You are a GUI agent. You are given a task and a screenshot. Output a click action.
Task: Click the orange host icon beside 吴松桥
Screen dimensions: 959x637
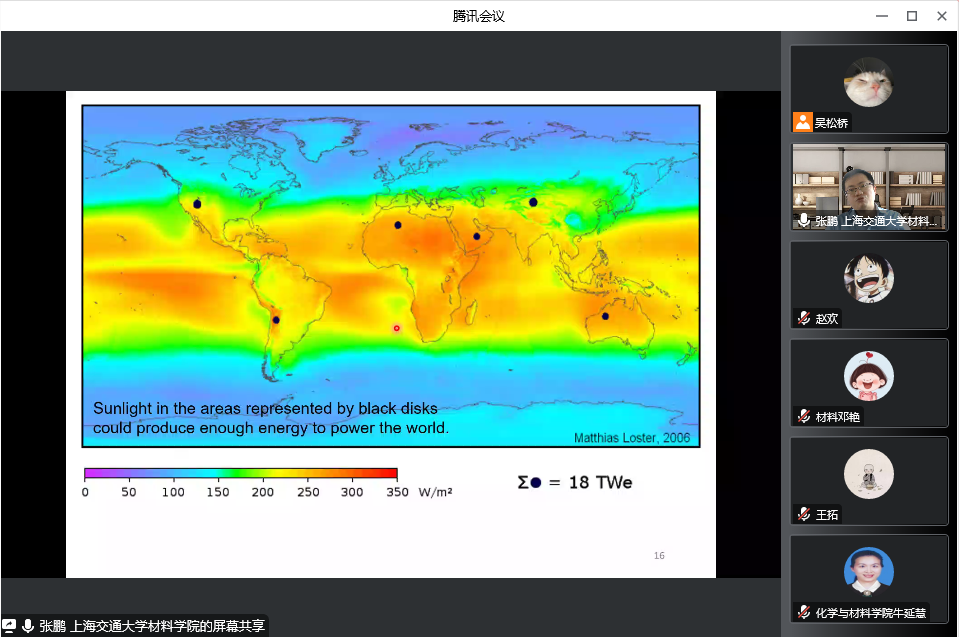(x=802, y=122)
